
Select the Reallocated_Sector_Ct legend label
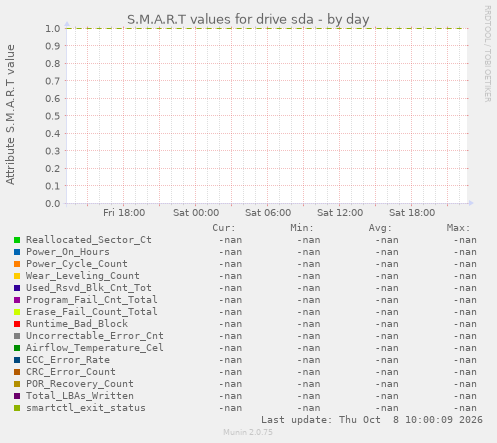pos(89,240)
